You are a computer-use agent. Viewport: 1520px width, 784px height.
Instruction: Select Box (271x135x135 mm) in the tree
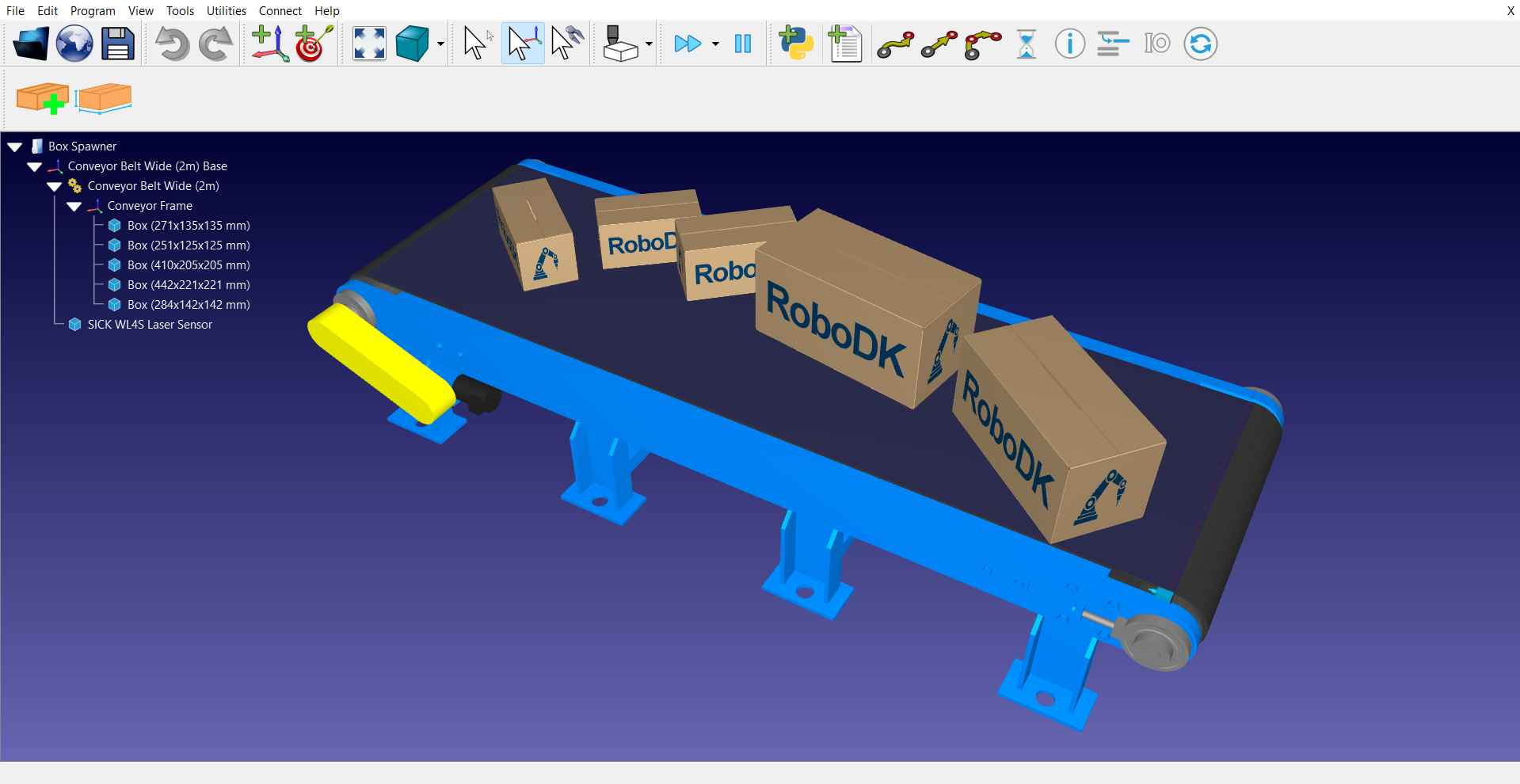[x=189, y=226]
